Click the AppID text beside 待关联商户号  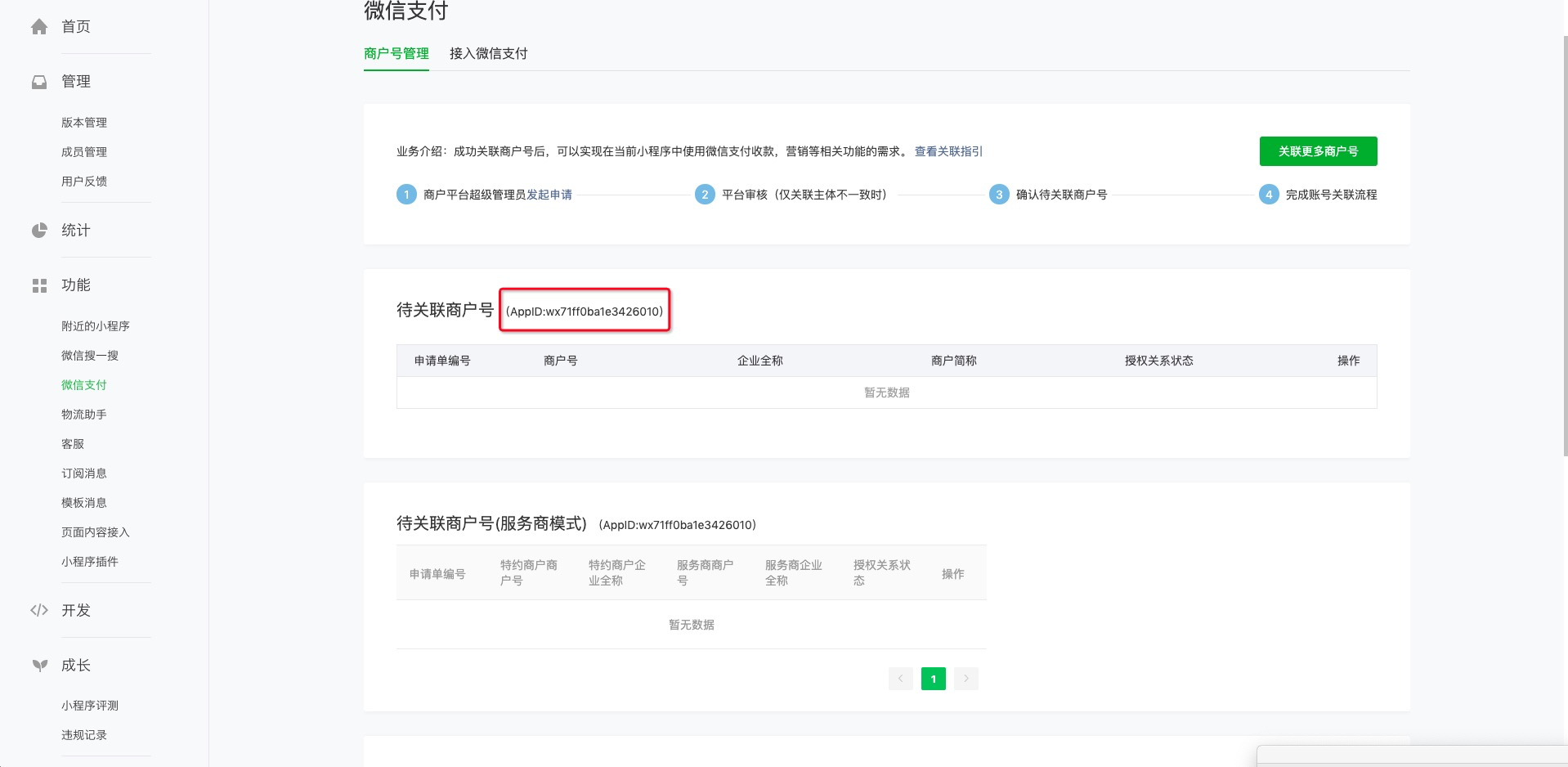585,312
